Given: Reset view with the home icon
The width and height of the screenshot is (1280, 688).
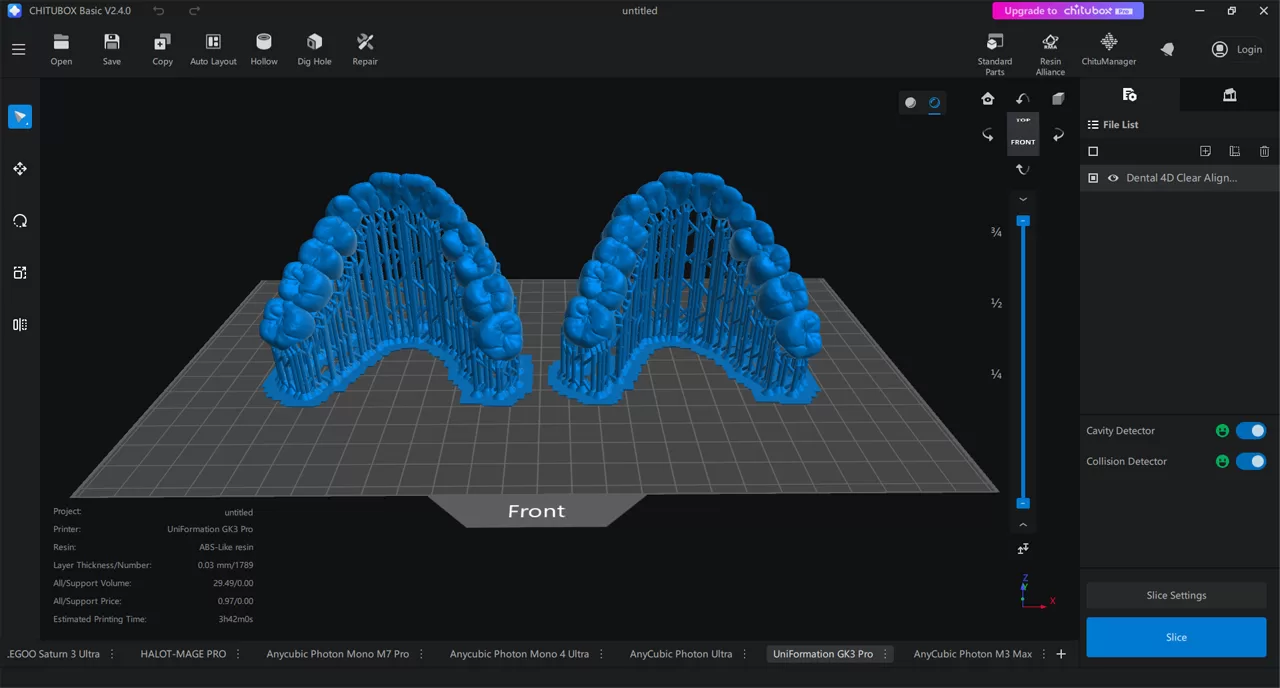Looking at the screenshot, I should click(x=987, y=98).
